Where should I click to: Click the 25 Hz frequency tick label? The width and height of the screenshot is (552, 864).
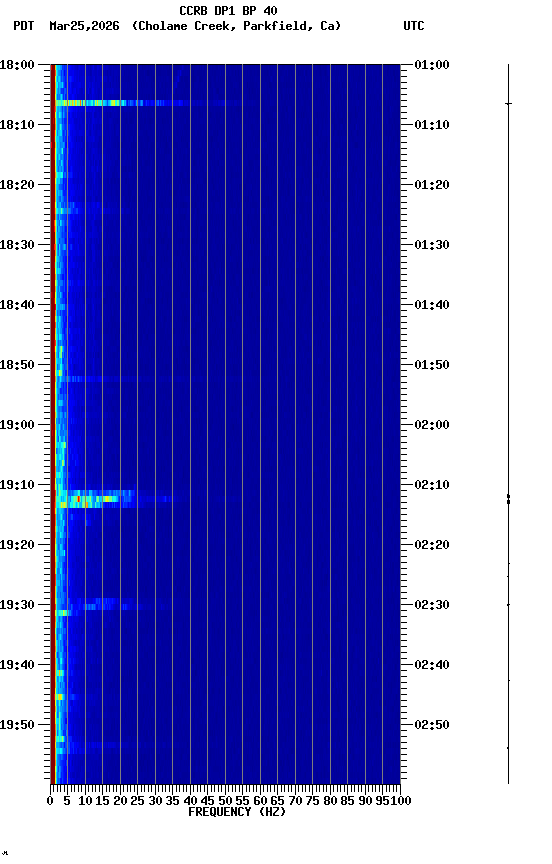tap(137, 802)
